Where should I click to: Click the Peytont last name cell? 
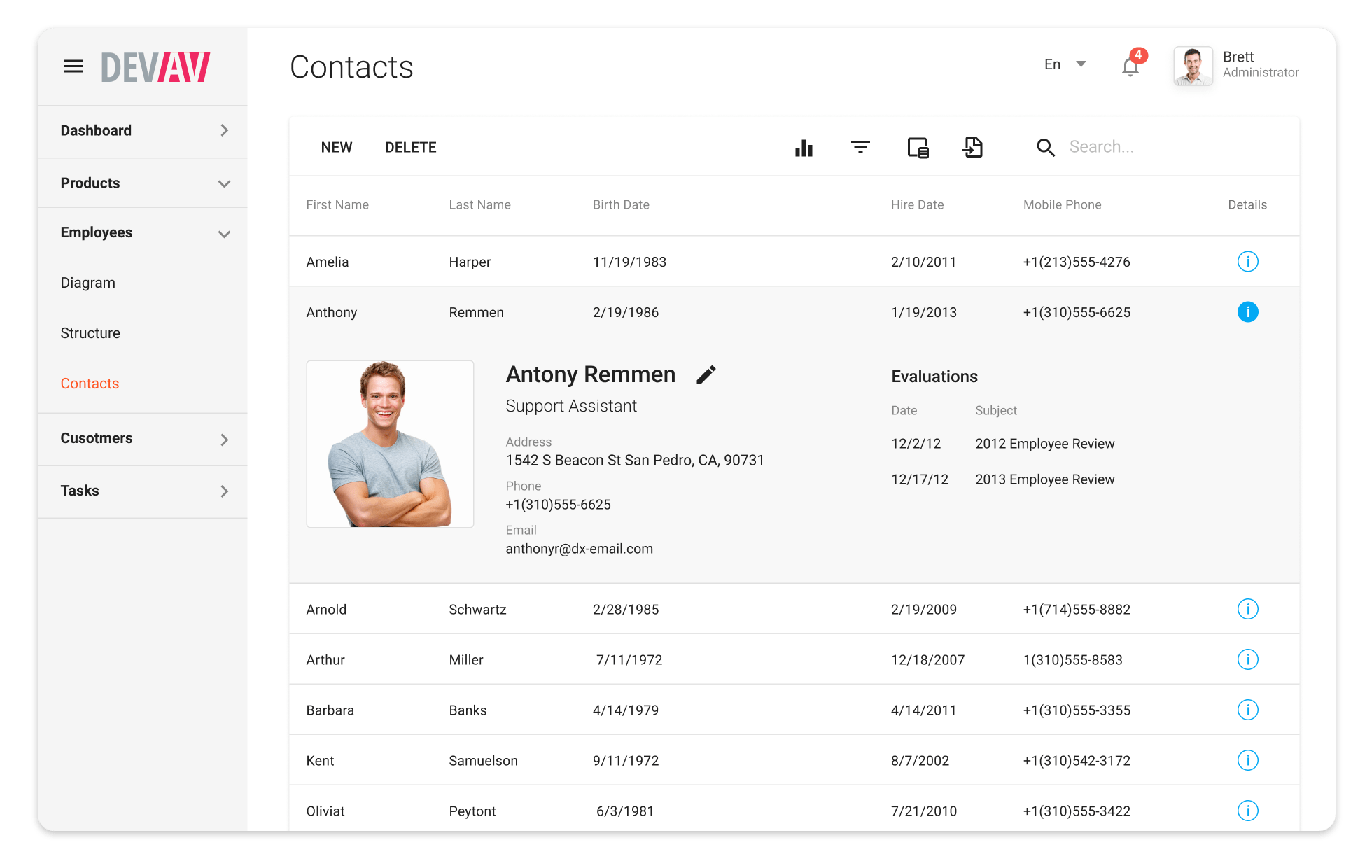(472, 811)
